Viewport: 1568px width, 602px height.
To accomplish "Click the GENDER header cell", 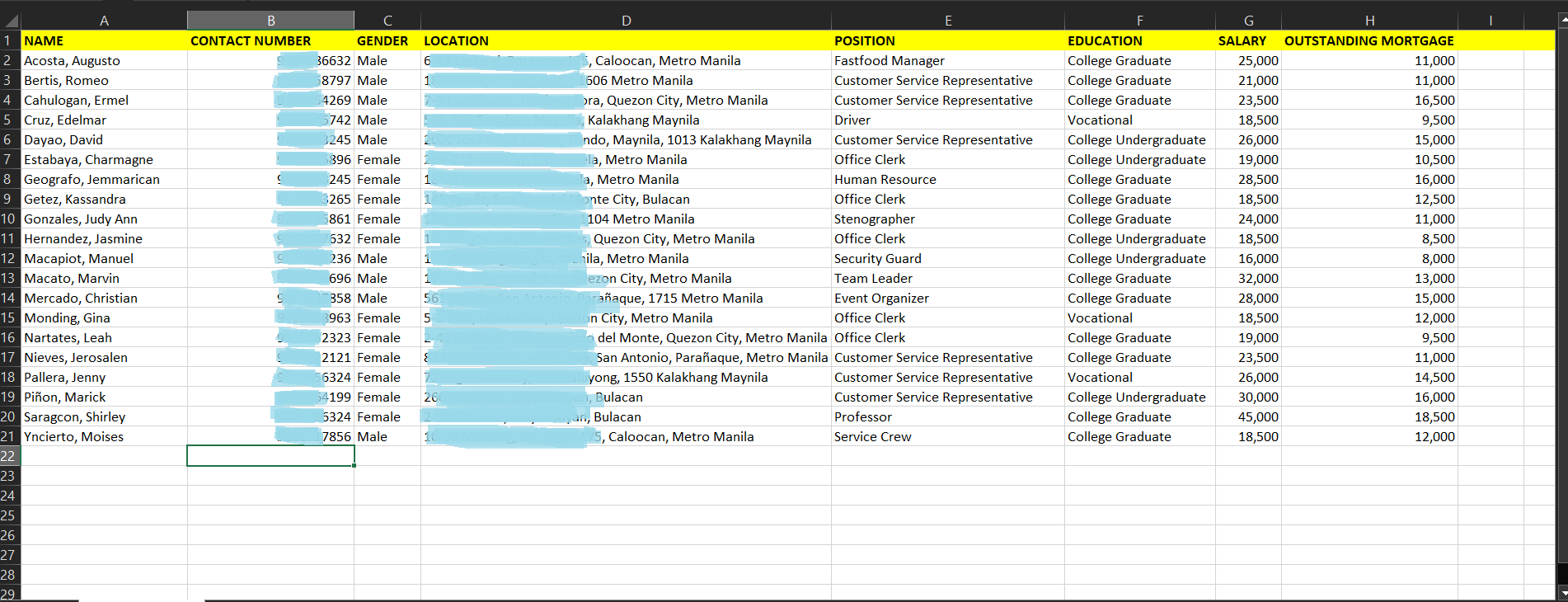I will [387, 40].
